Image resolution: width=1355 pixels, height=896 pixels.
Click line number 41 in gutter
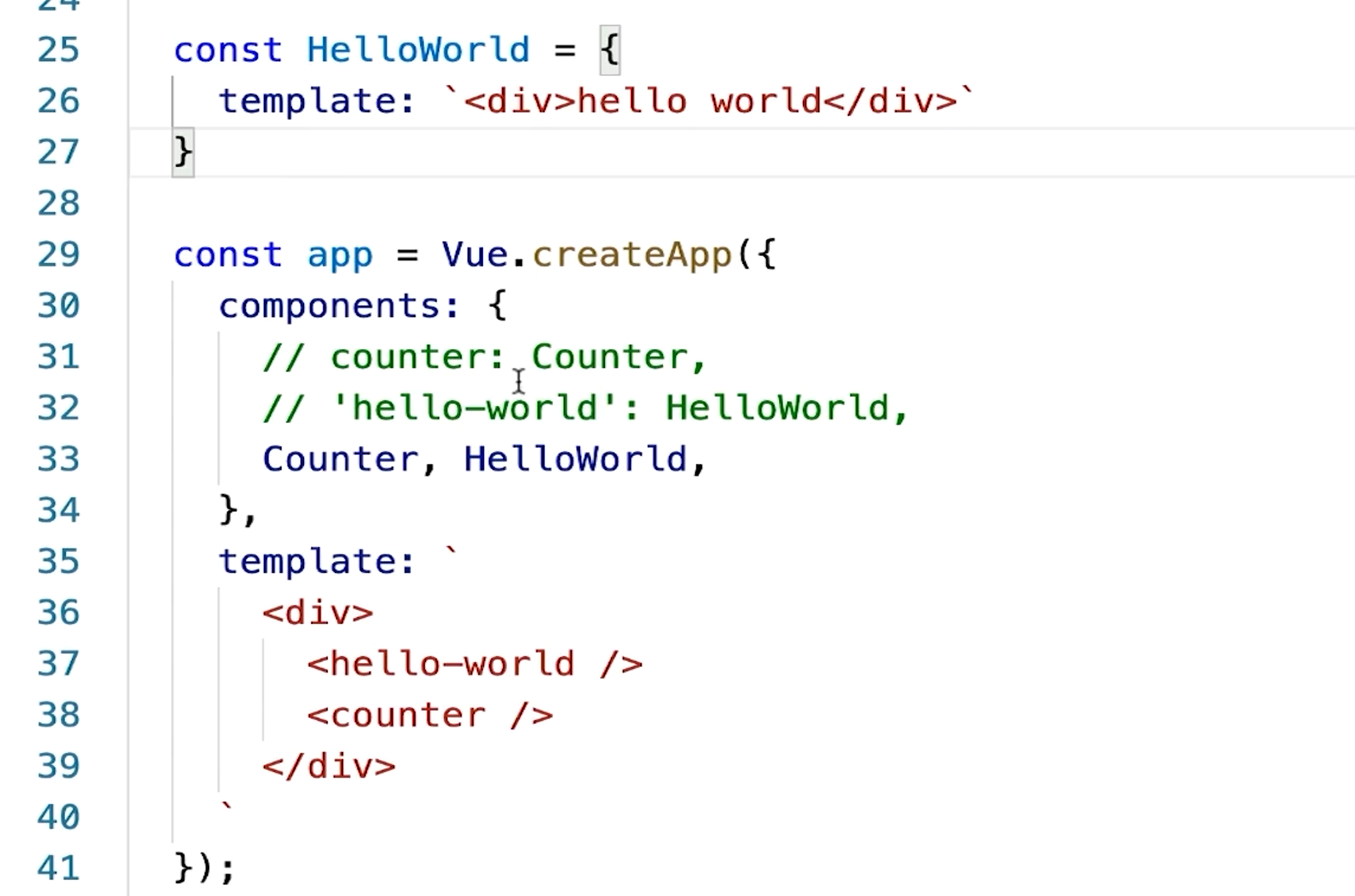pos(58,869)
